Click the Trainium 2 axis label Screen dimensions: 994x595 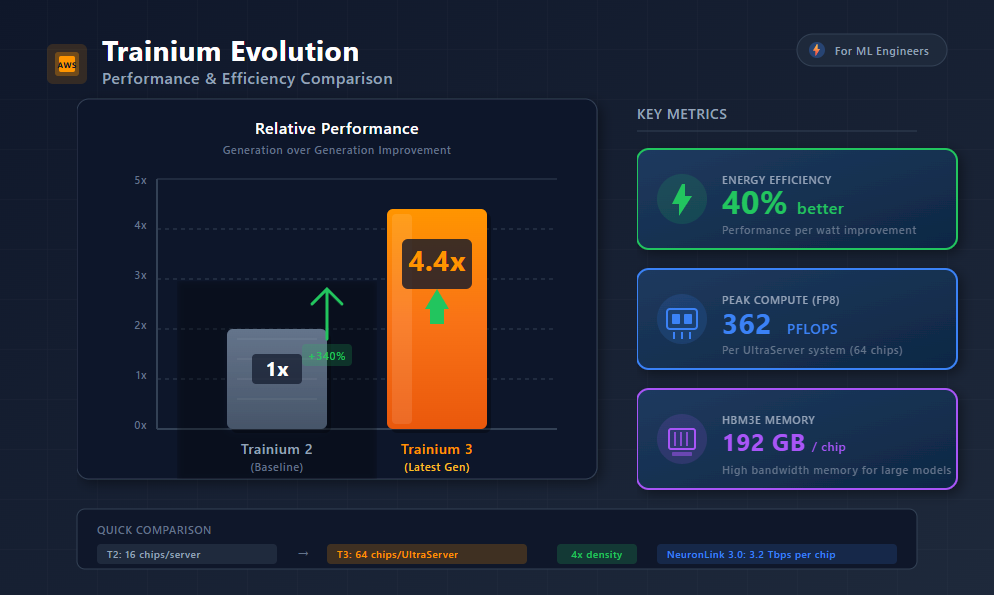[276, 449]
